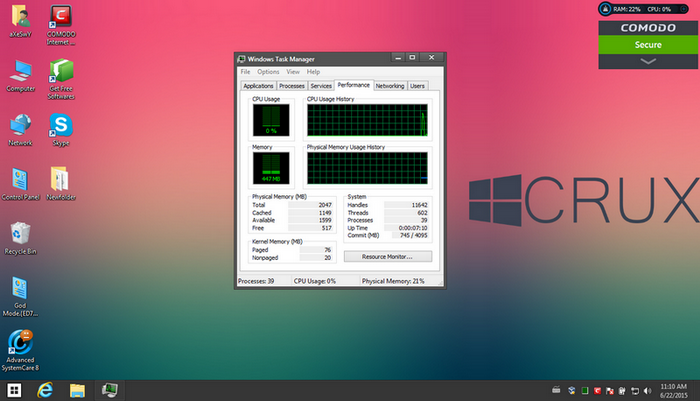The height and width of the screenshot is (401, 700).
Task: Select the Computer desktop icon
Action: pos(21,76)
